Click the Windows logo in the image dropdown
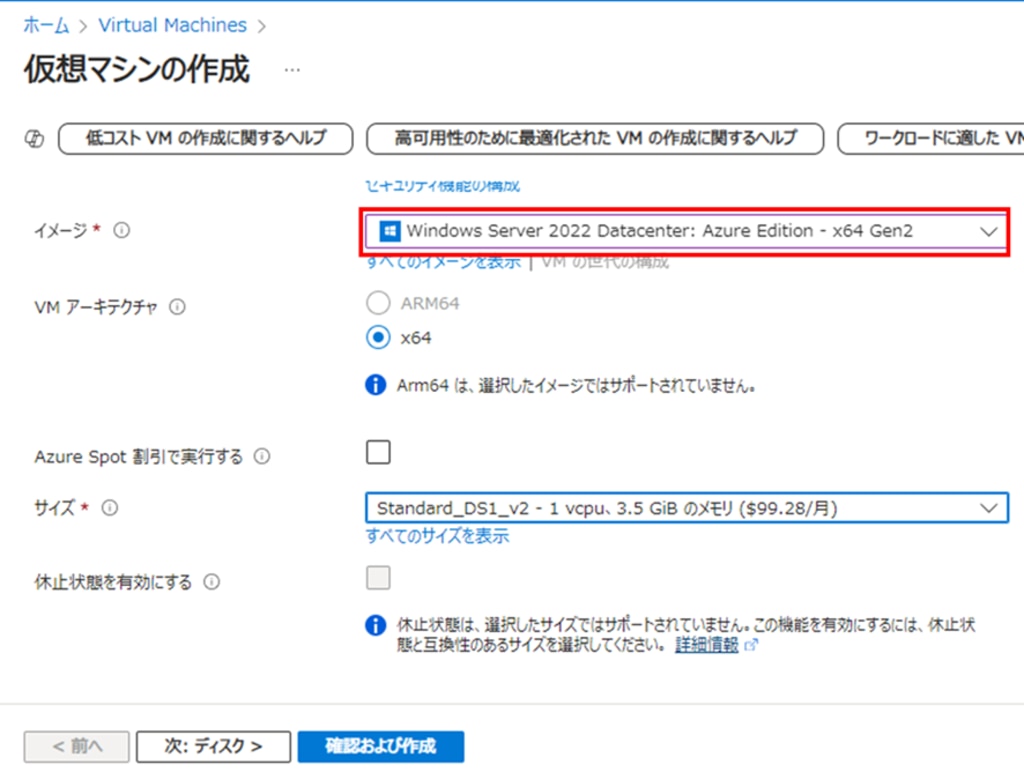This screenshot has width=1024, height=772. click(390, 231)
